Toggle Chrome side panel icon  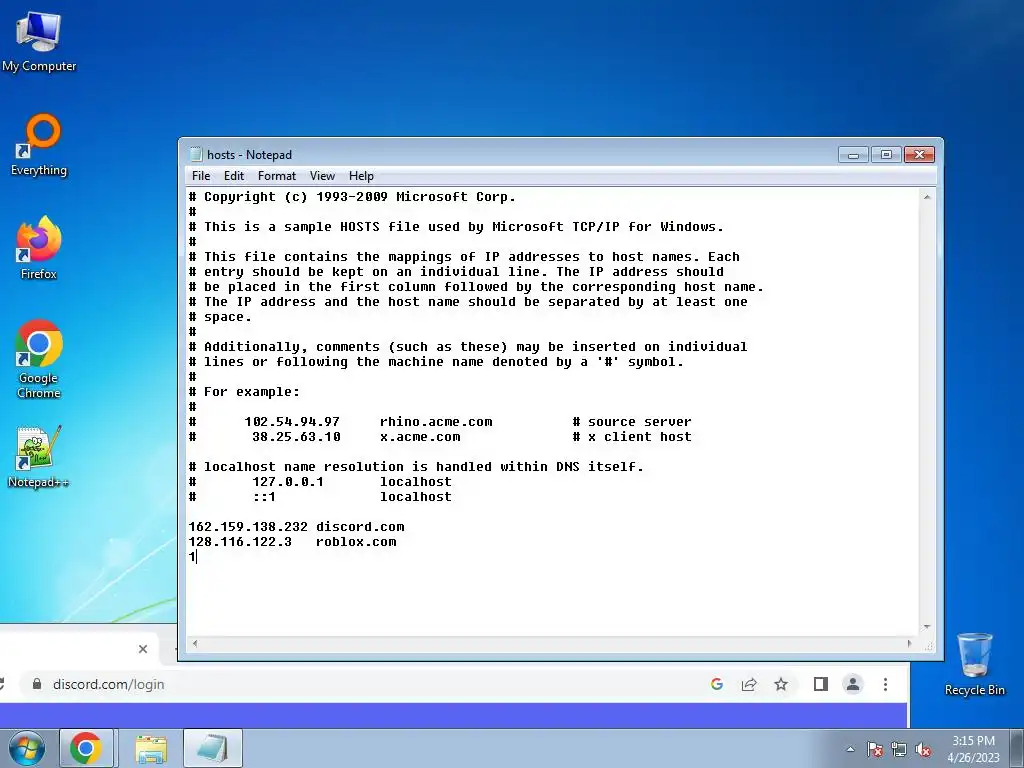pyautogui.click(x=821, y=684)
